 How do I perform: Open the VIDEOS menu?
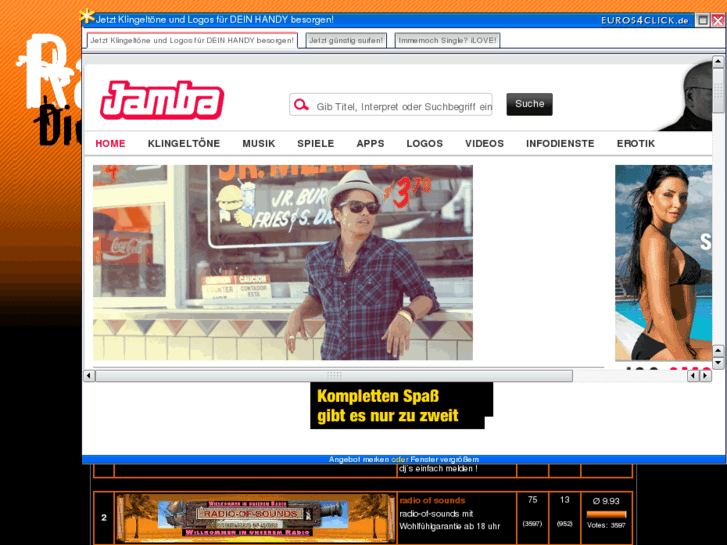(485, 143)
